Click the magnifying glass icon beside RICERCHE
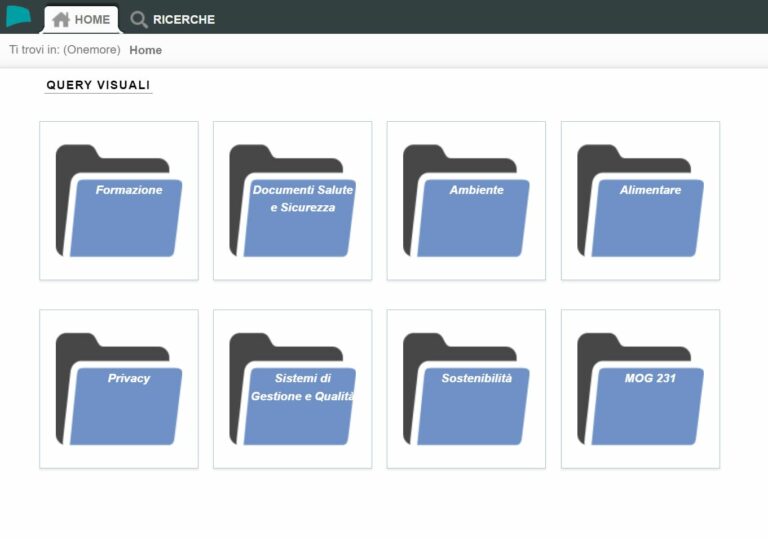Viewport: 768px width, 539px height. pos(139,19)
